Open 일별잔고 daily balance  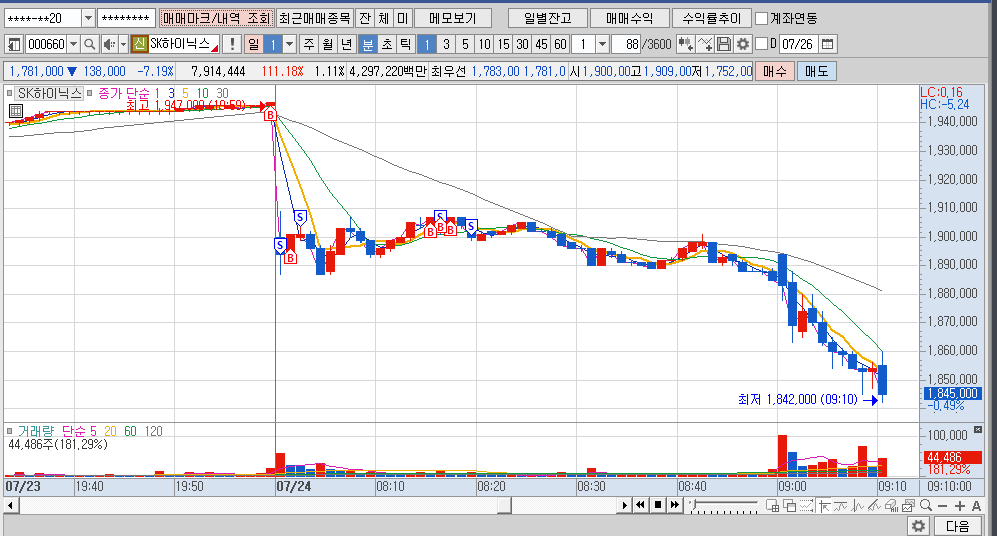coord(547,18)
